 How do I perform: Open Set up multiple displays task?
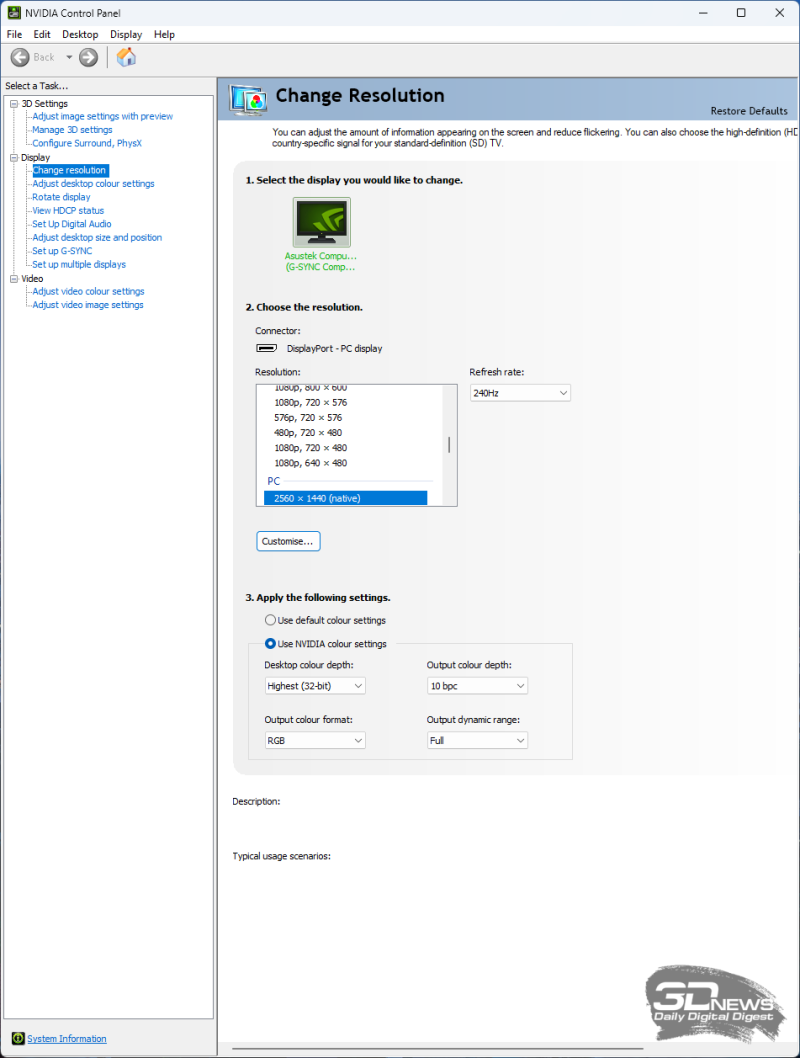[x=79, y=264]
